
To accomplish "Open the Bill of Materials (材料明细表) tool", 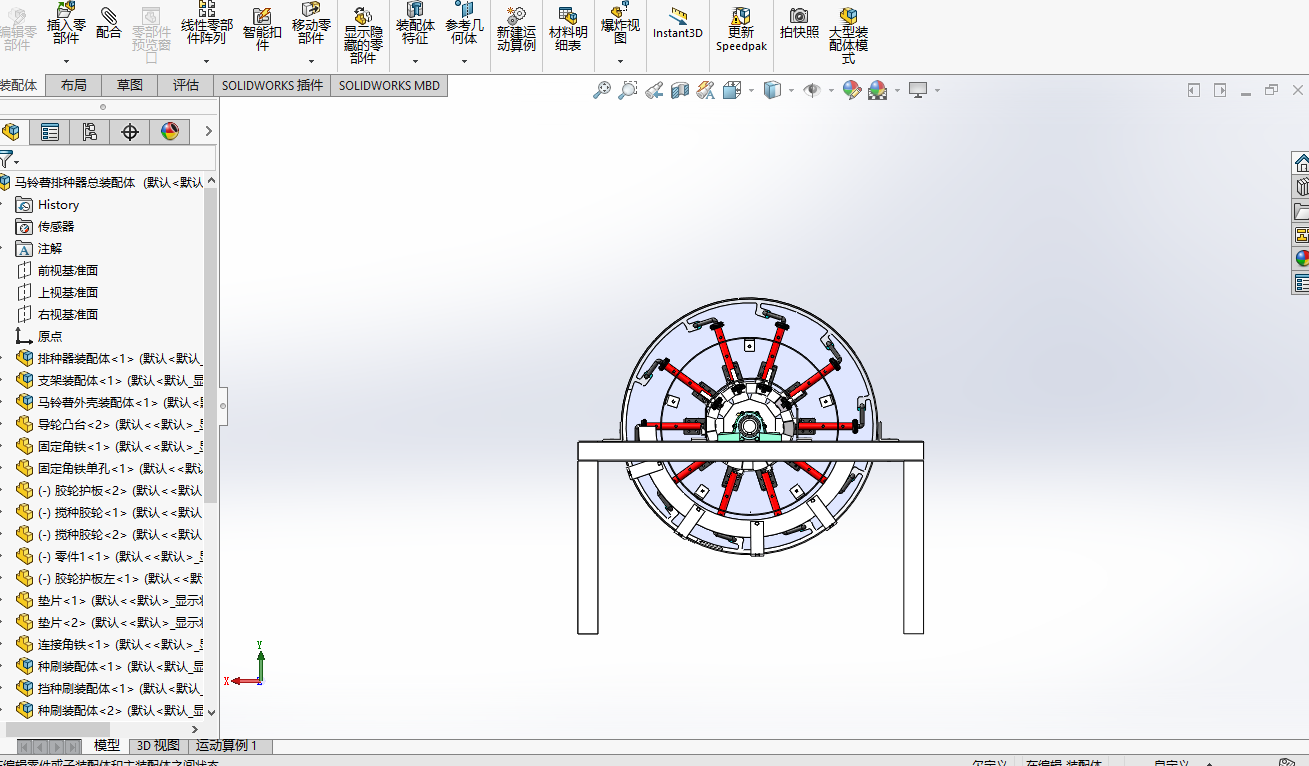I will click(568, 28).
